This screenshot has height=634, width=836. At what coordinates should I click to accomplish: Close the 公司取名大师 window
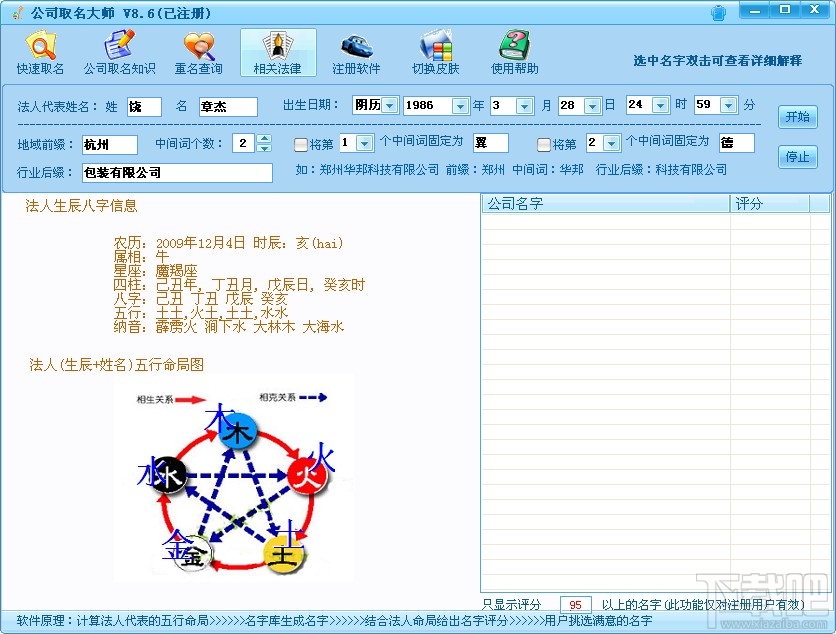pyautogui.click(x=814, y=10)
